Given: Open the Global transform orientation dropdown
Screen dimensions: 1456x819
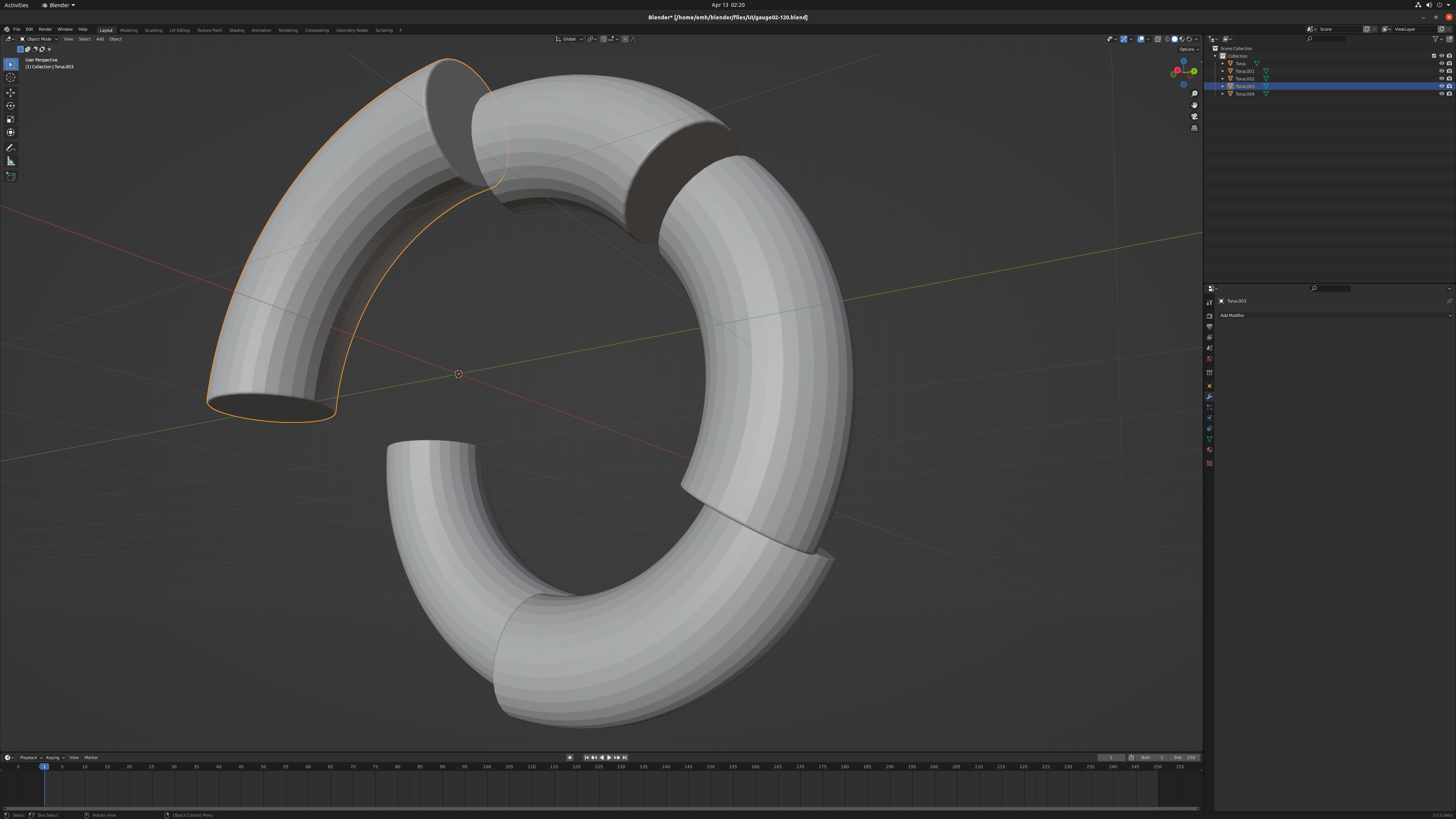Looking at the screenshot, I should pos(569,39).
